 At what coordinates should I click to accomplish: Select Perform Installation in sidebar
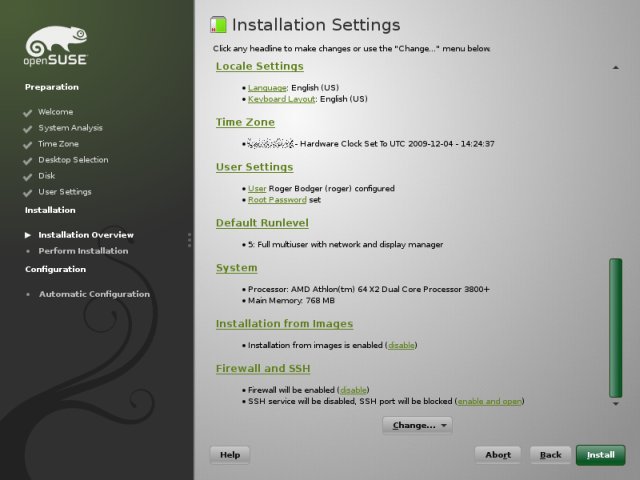83,251
